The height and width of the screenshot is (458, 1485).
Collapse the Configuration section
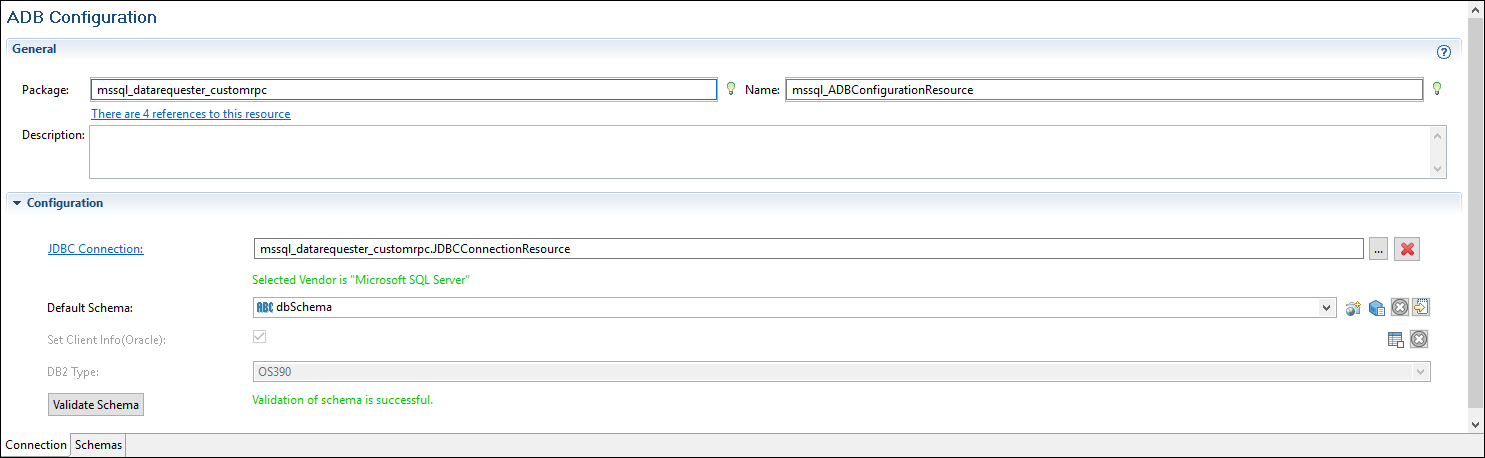click(x=17, y=203)
